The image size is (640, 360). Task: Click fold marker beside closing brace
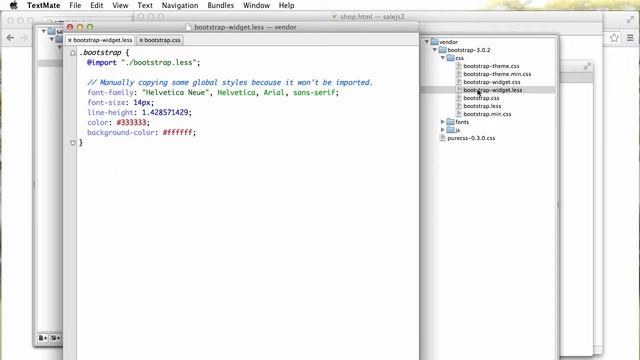point(73,142)
